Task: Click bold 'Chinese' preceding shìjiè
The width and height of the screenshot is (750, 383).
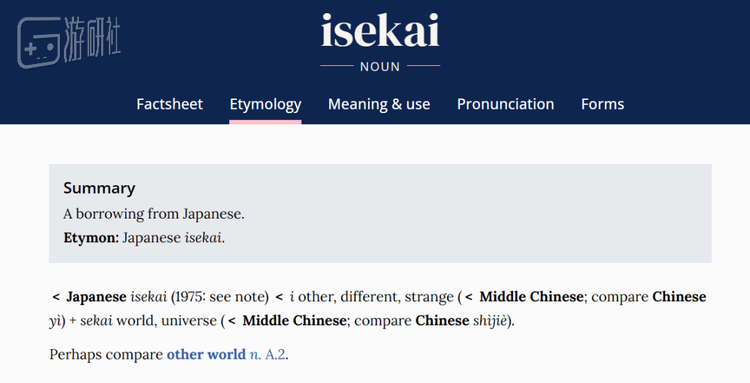Action: pos(442,320)
